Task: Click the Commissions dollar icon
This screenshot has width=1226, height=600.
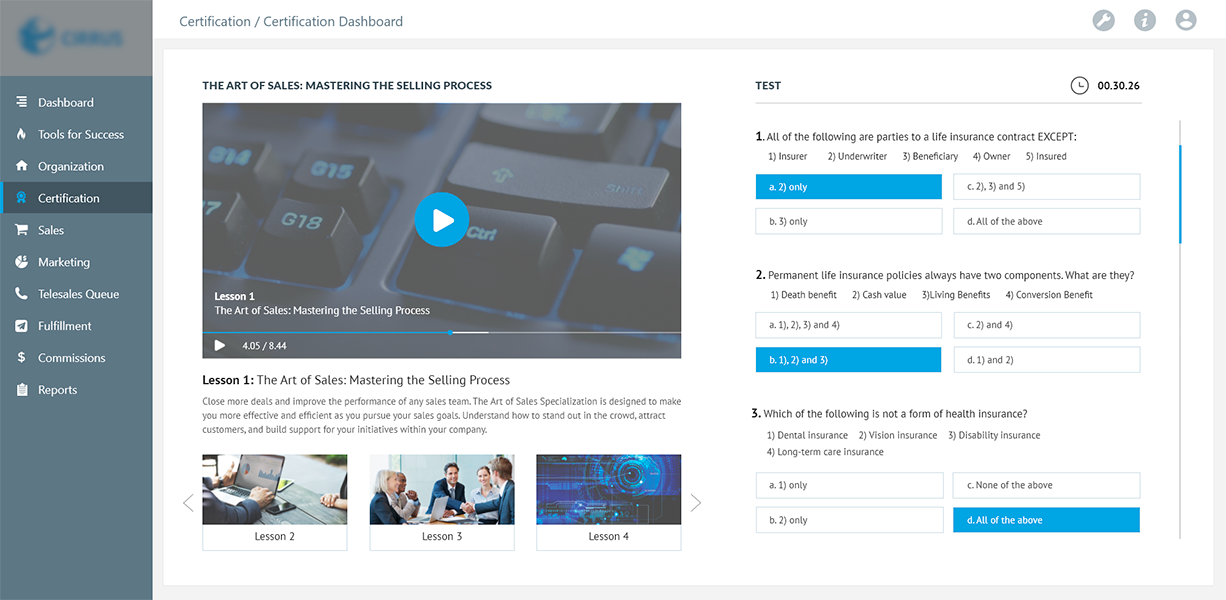Action: coord(21,358)
